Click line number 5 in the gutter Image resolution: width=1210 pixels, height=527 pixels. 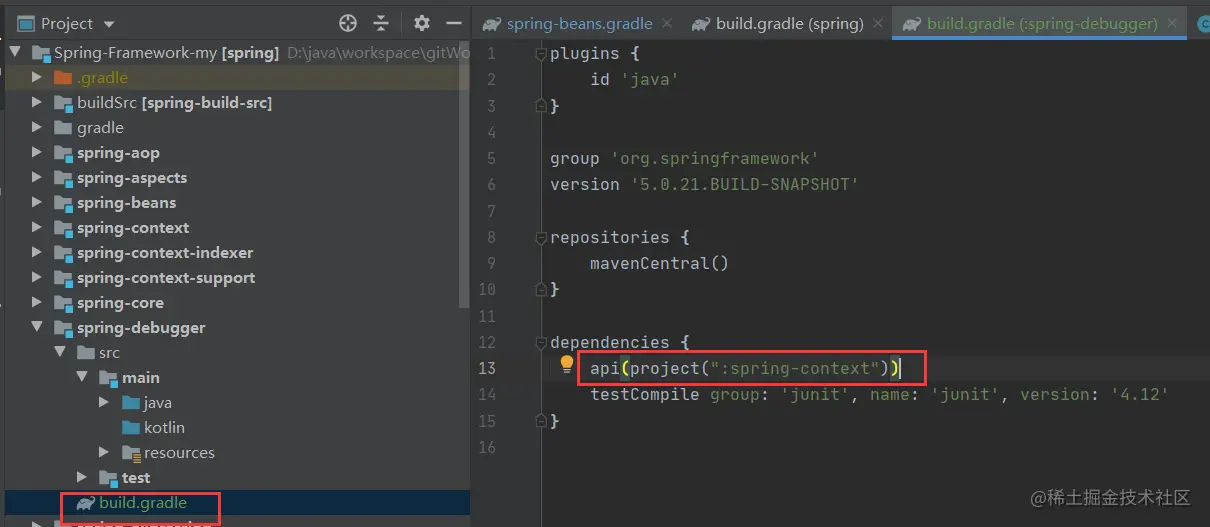coord(491,158)
